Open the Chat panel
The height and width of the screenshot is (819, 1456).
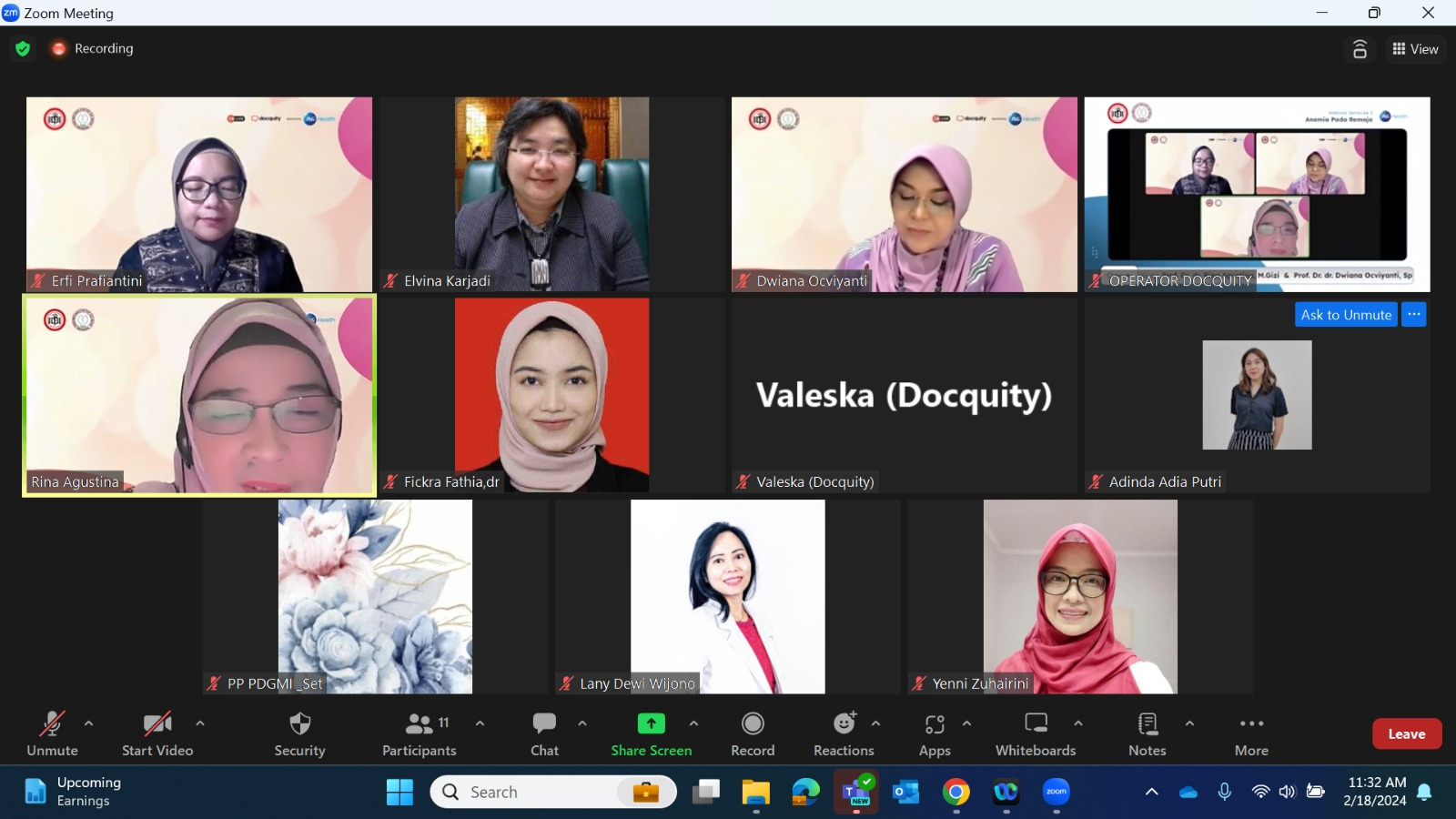click(544, 734)
